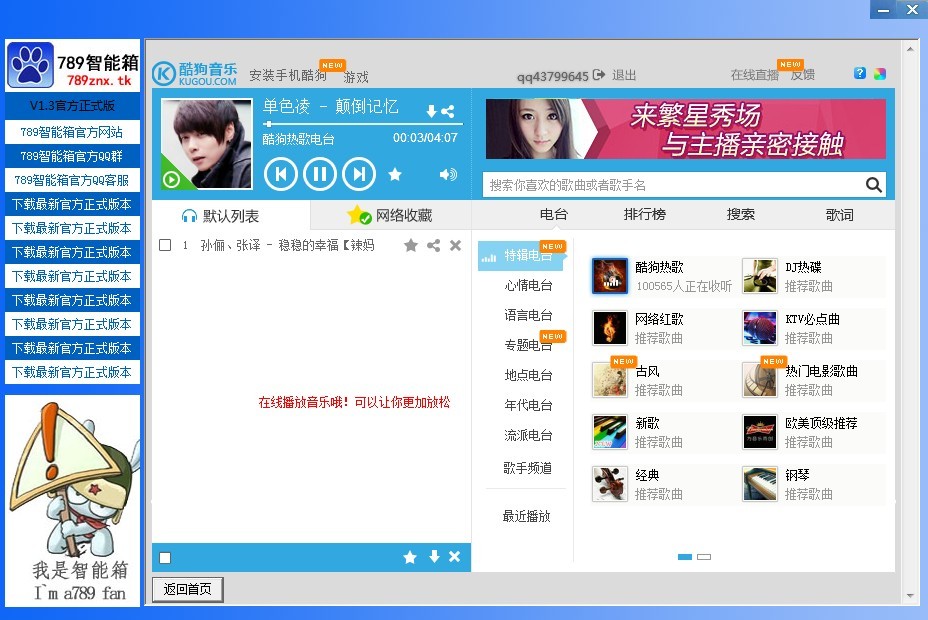Viewport: 928px width, 620px height.
Task: Pause the current song
Action: [320, 174]
